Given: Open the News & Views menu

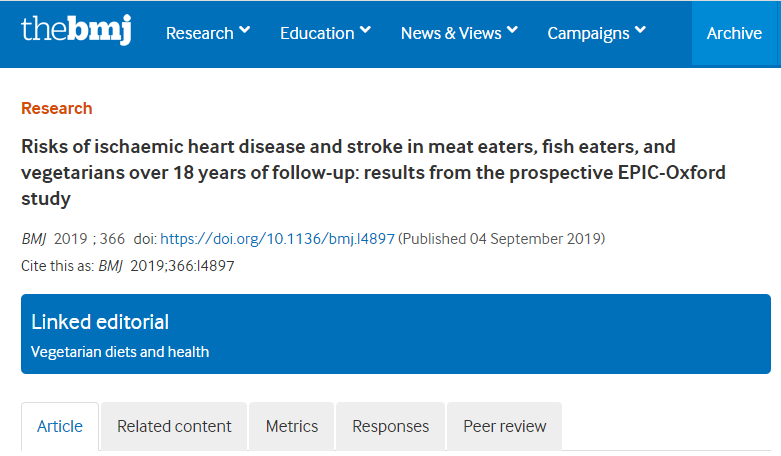Looking at the screenshot, I should click(x=451, y=33).
